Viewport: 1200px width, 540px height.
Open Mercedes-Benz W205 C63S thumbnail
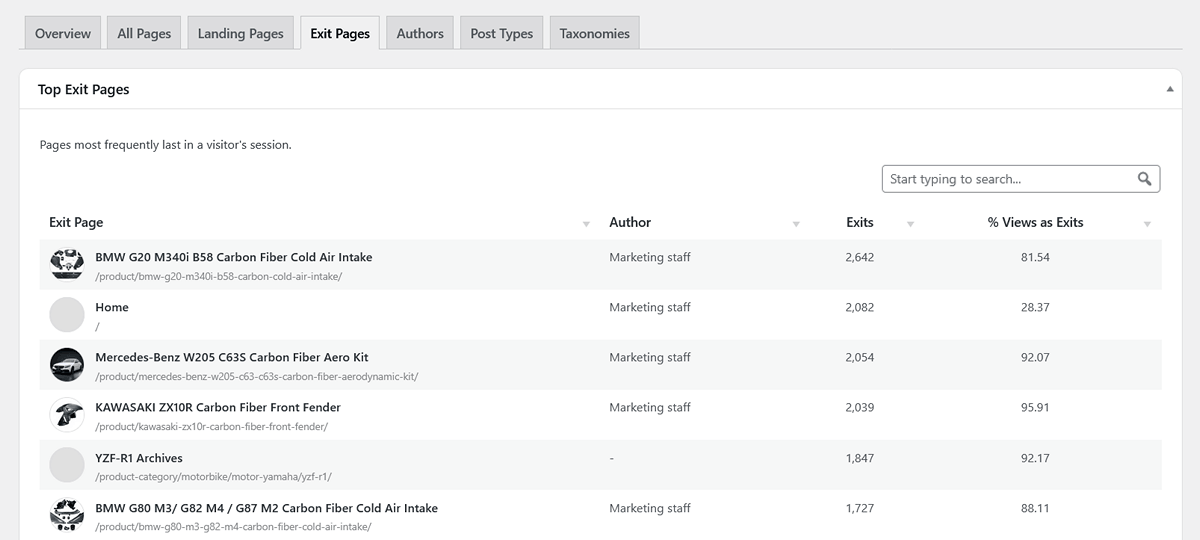[x=67, y=365]
